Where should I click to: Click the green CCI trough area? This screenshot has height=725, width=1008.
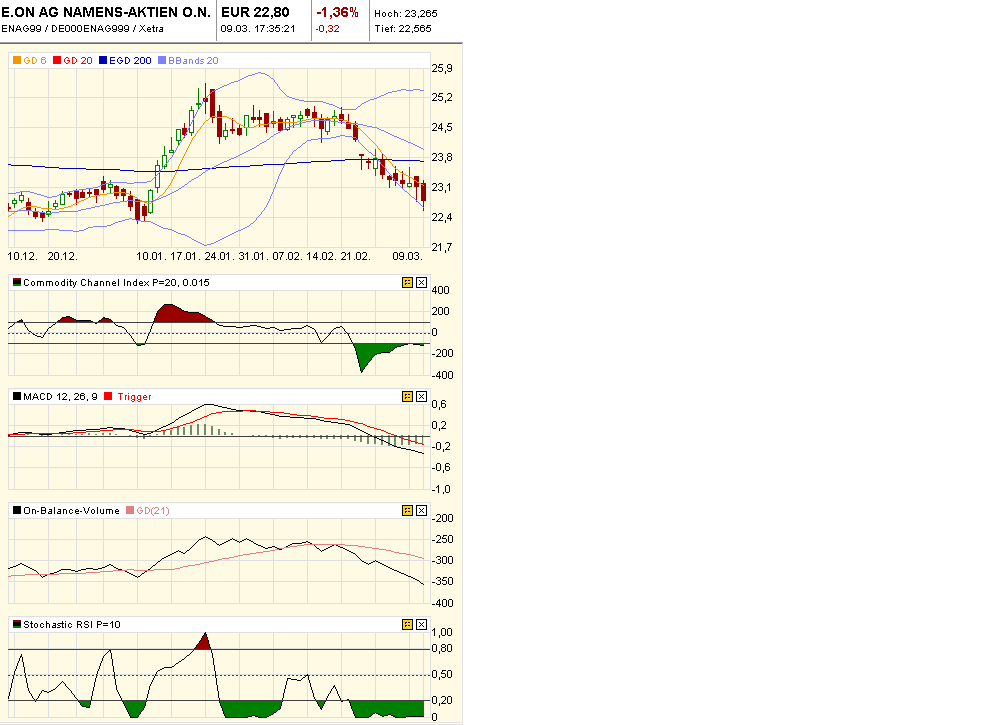pyautogui.click(x=373, y=353)
